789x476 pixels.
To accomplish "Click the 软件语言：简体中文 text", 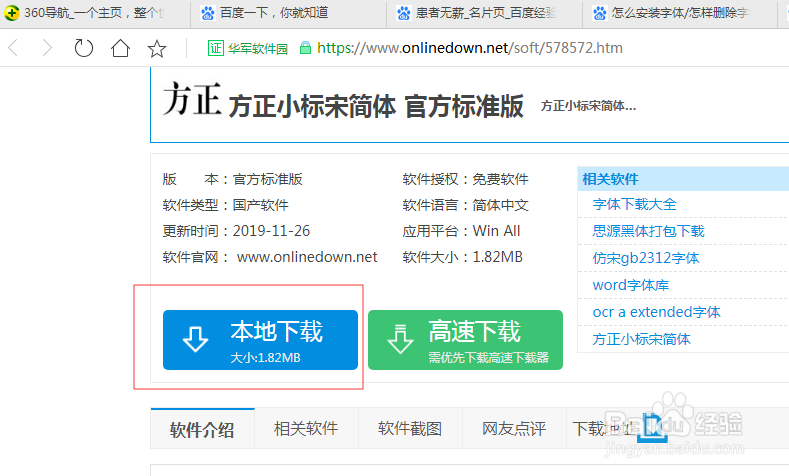I will pos(465,205).
